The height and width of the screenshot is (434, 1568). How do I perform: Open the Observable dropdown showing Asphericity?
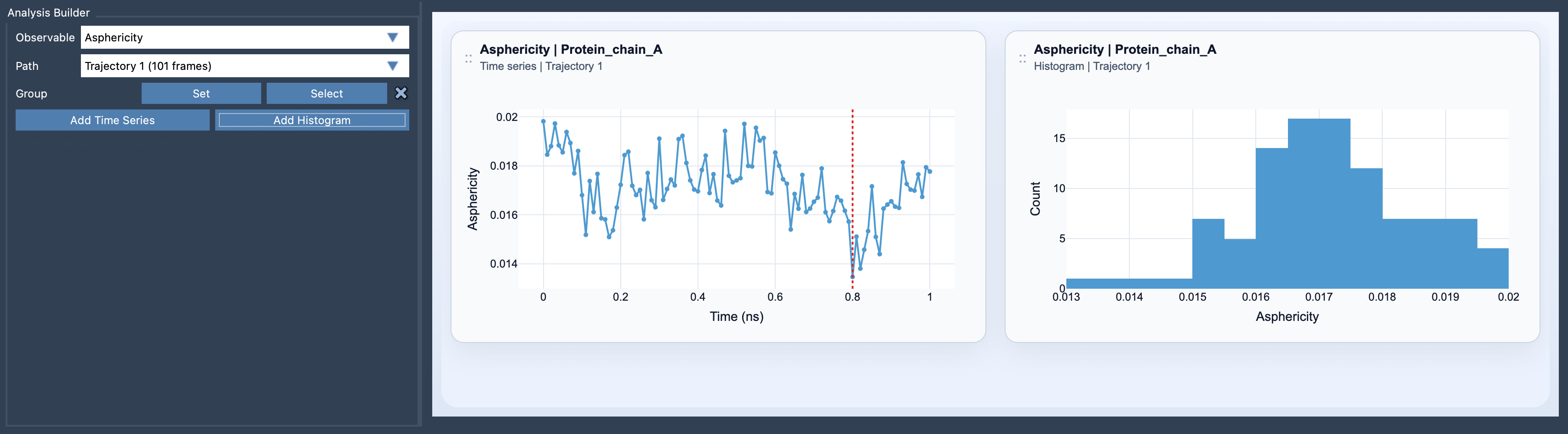click(244, 37)
